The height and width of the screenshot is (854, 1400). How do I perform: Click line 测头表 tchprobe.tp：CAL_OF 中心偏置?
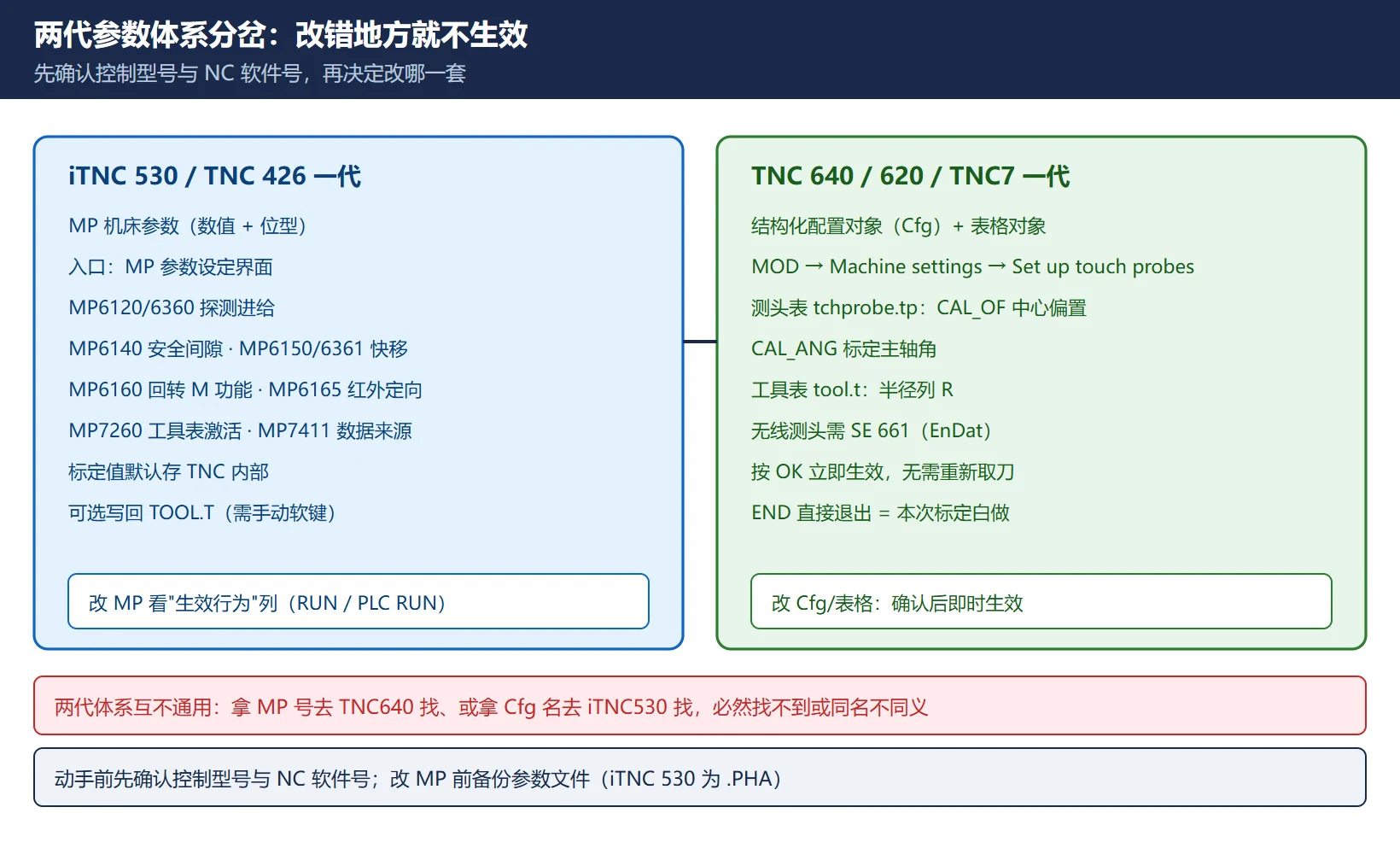pyautogui.click(x=919, y=307)
